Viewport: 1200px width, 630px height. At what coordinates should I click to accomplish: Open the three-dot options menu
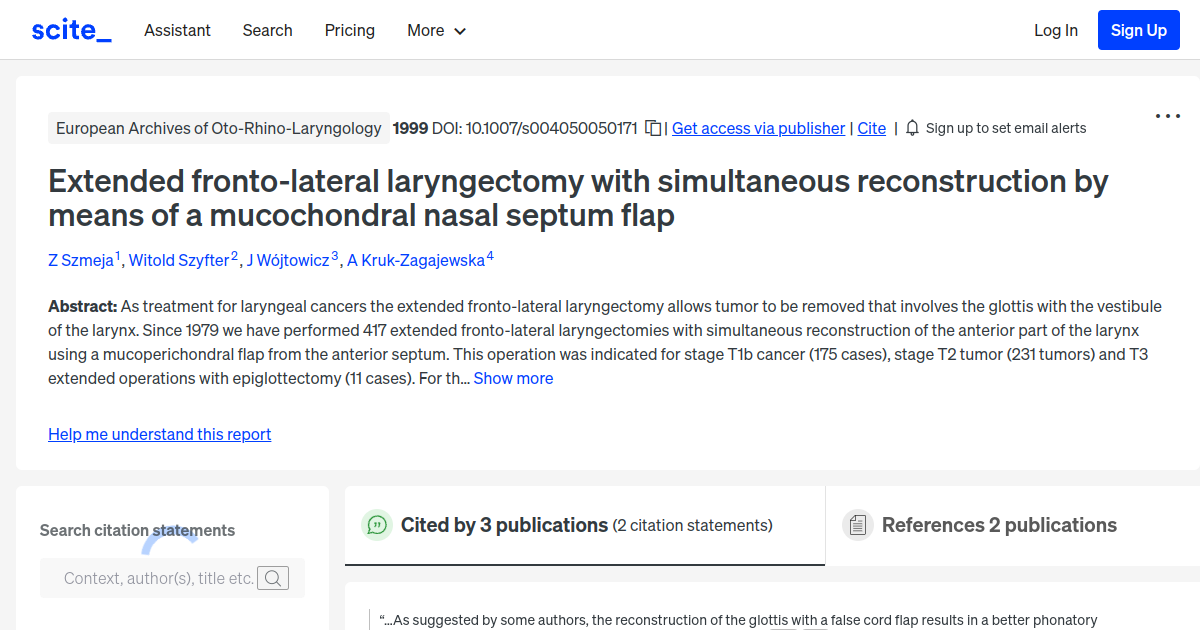[1167, 116]
